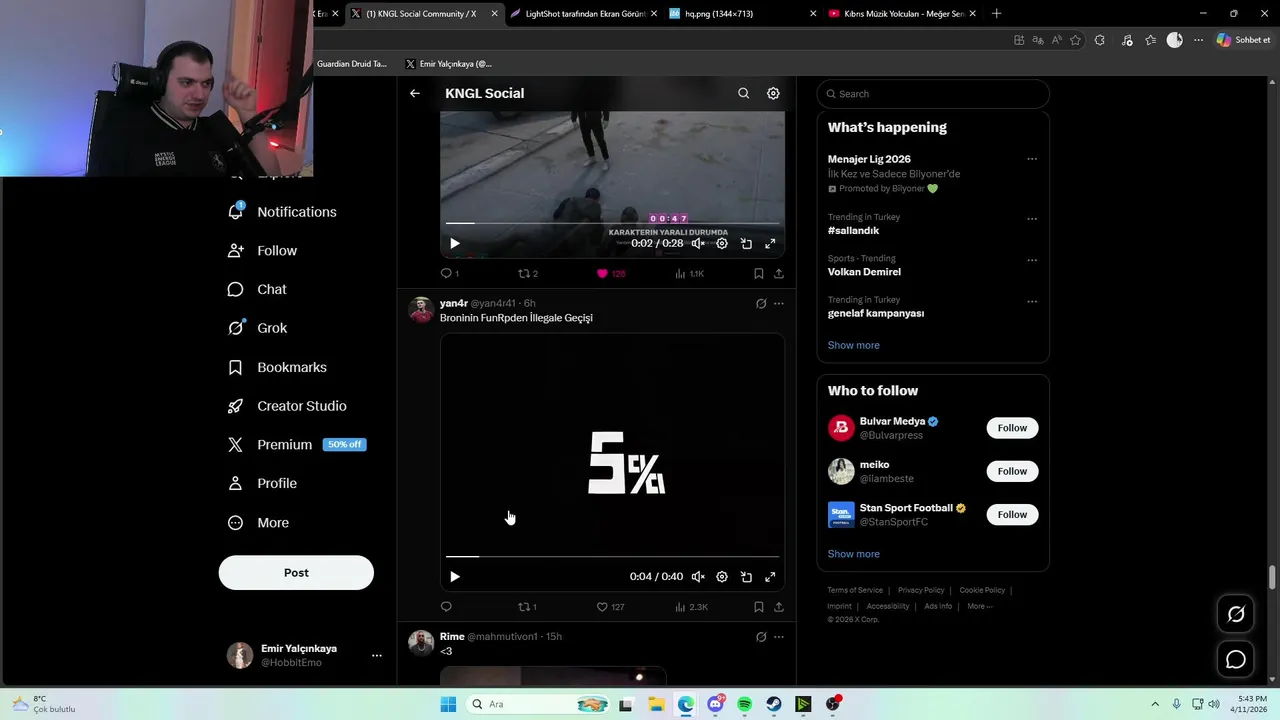The height and width of the screenshot is (720, 1280).
Task: Focus the Search field
Action: (933, 94)
